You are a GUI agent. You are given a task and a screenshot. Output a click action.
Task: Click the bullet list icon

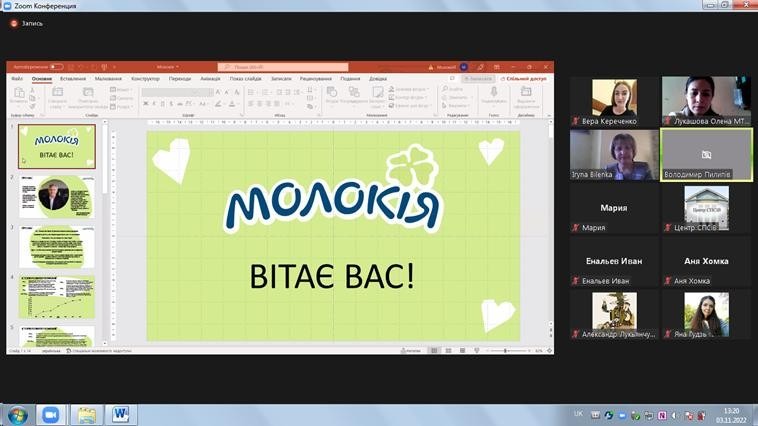[250, 92]
